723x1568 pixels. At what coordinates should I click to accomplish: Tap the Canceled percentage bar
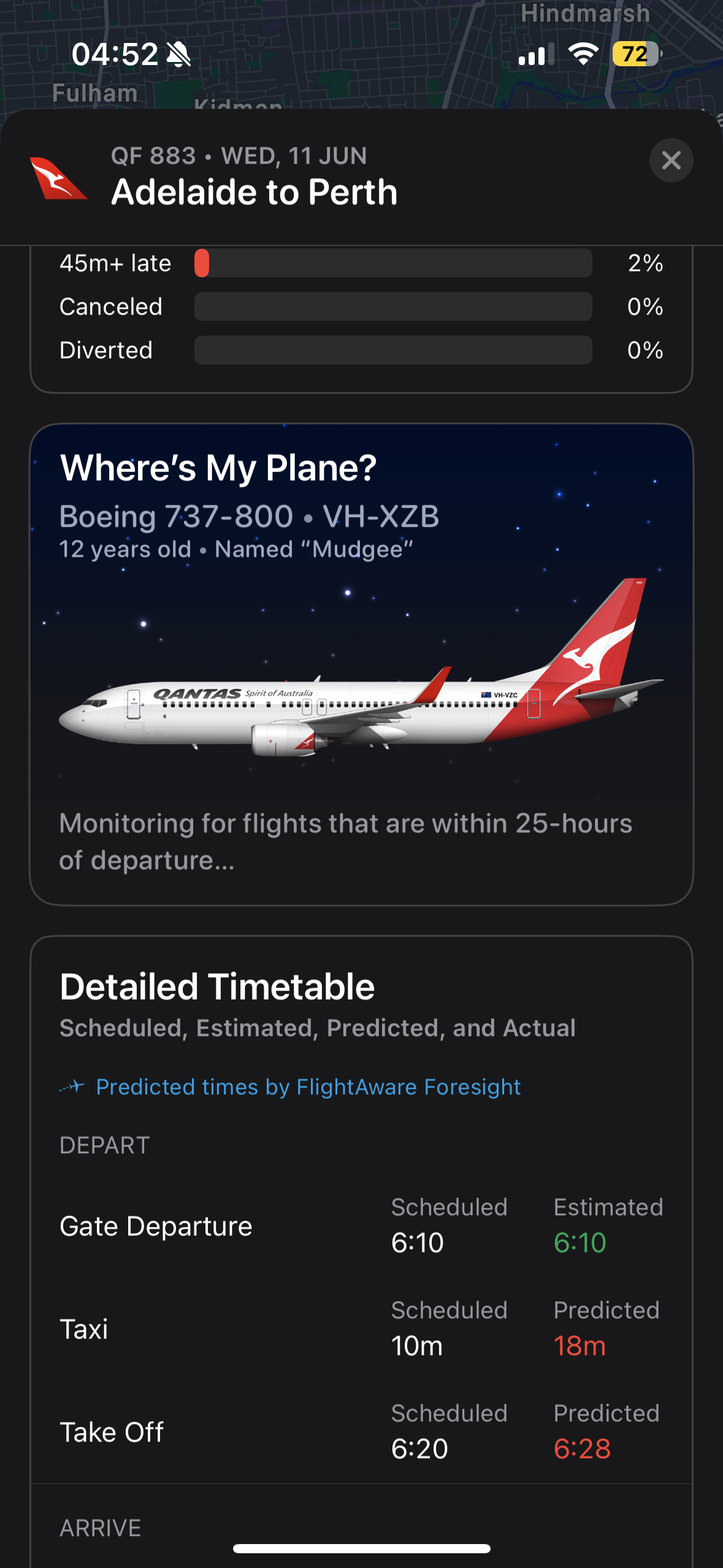point(392,307)
